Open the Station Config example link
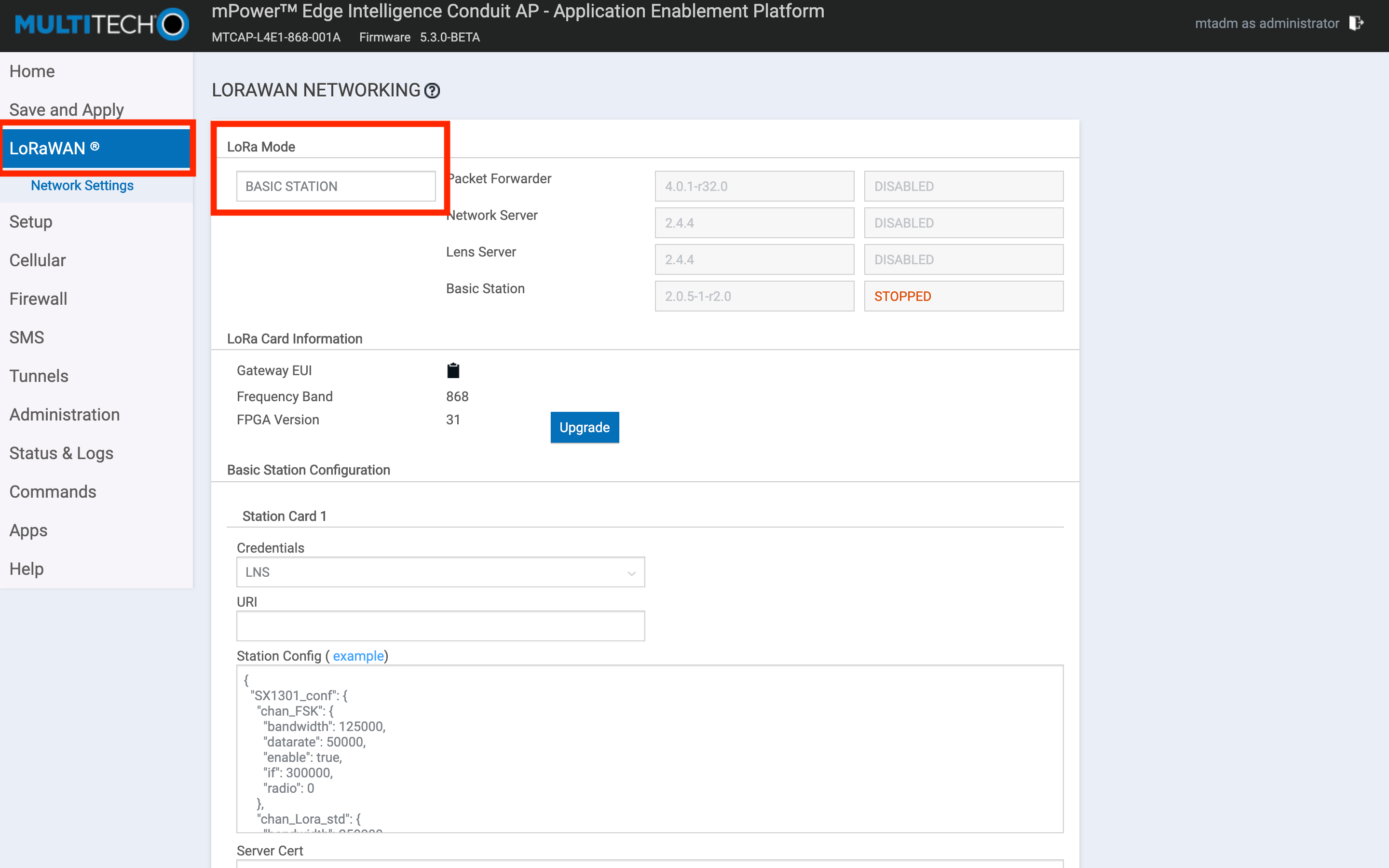This screenshot has height=868, width=1389. coord(358,656)
